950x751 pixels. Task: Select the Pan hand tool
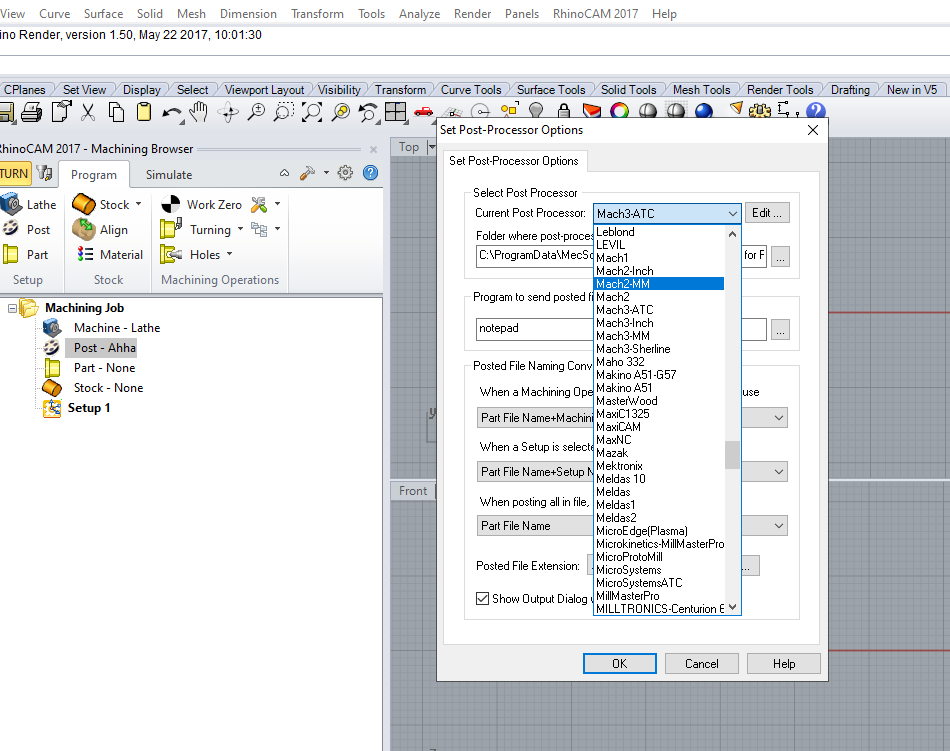(199, 112)
